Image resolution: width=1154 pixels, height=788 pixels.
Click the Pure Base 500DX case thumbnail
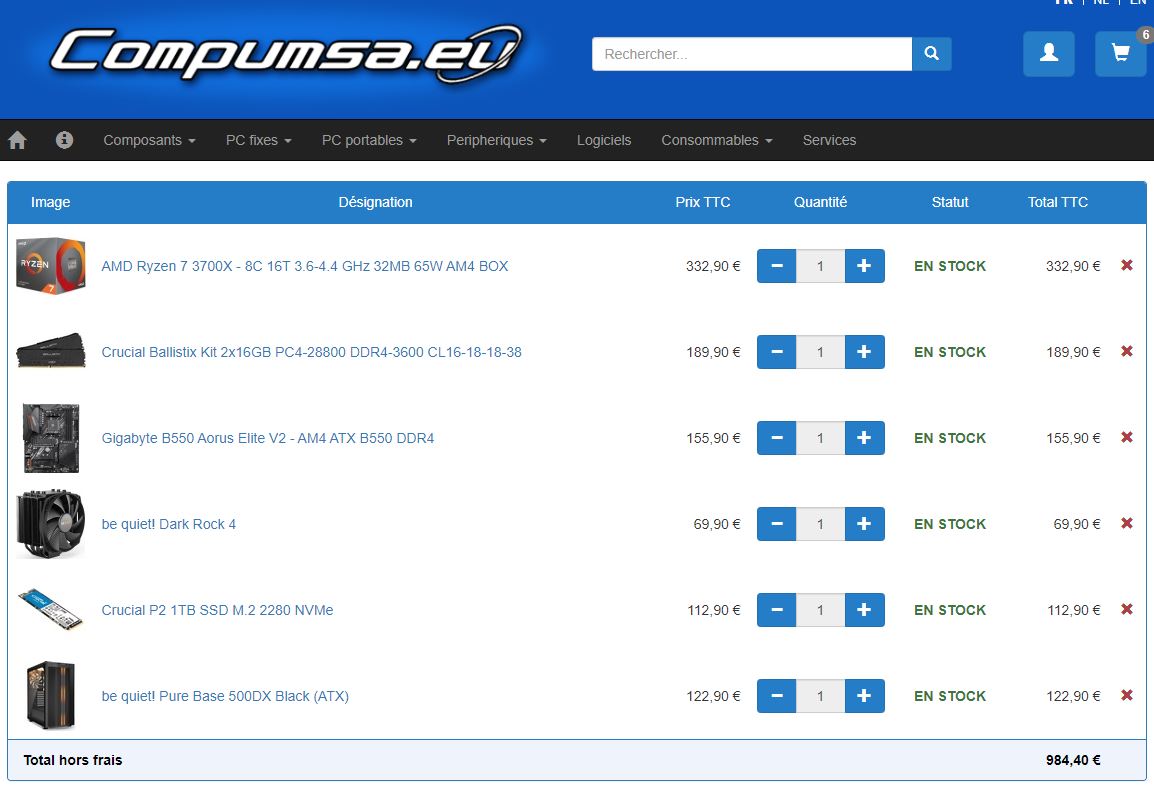click(x=51, y=695)
